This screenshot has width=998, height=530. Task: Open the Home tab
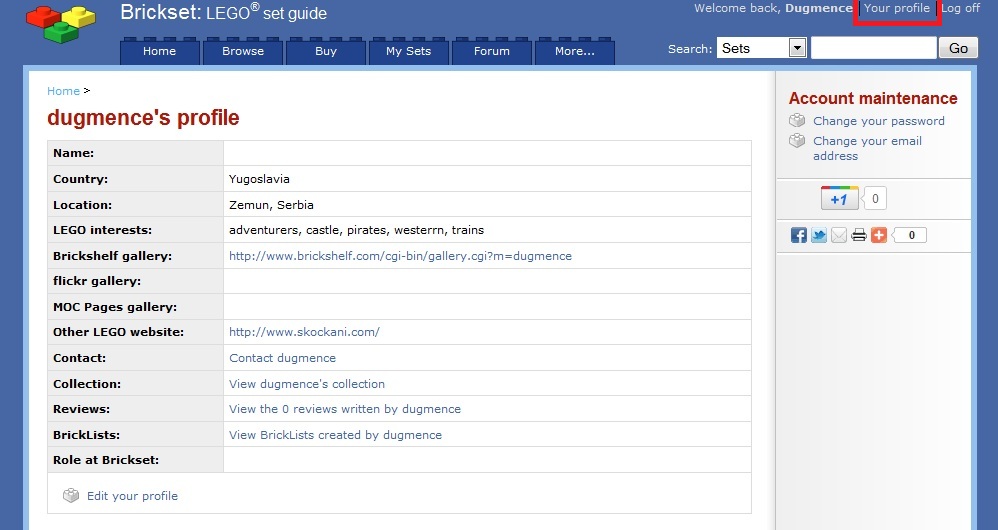(160, 52)
